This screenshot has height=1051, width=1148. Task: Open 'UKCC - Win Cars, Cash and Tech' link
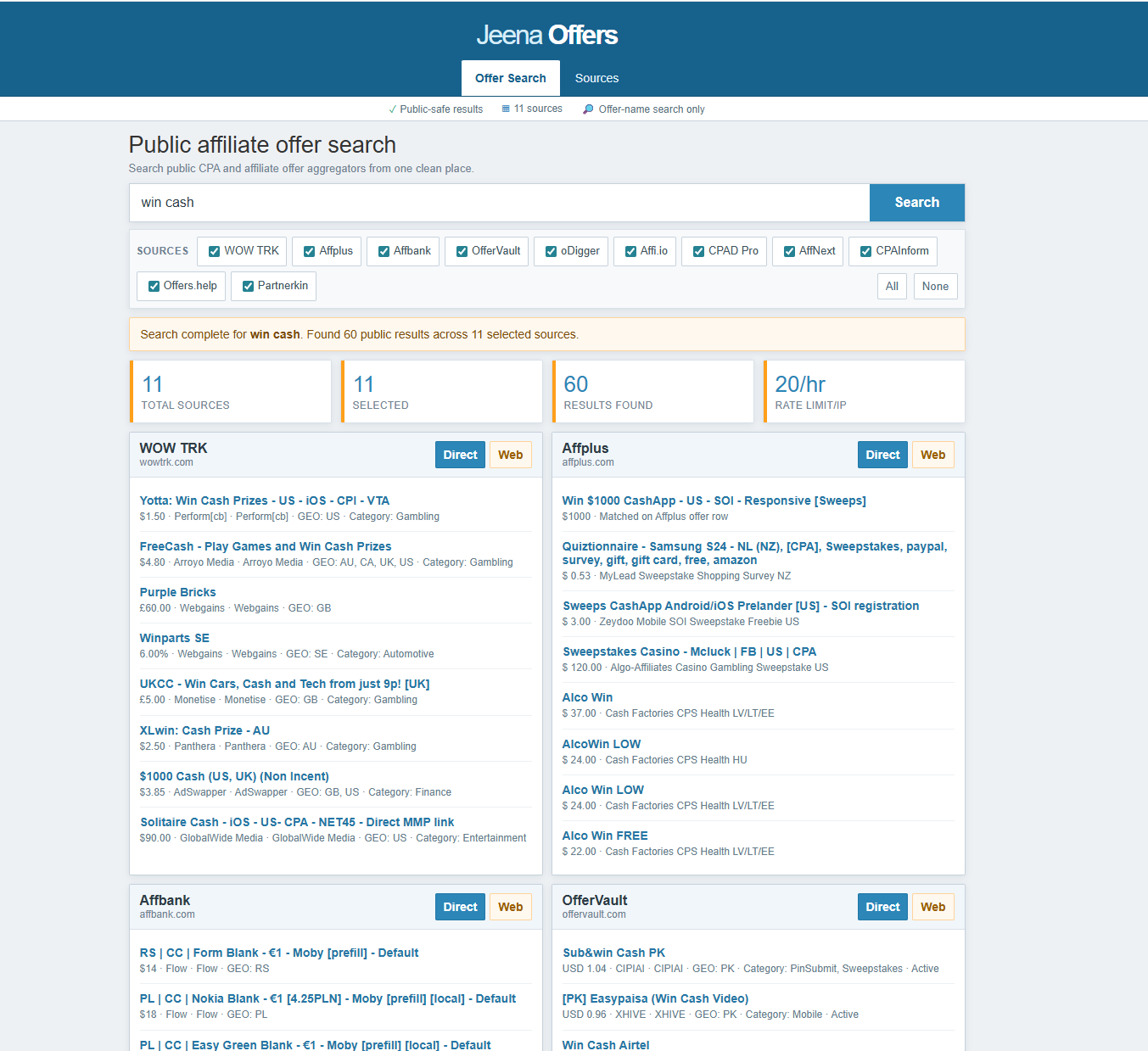pos(284,684)
